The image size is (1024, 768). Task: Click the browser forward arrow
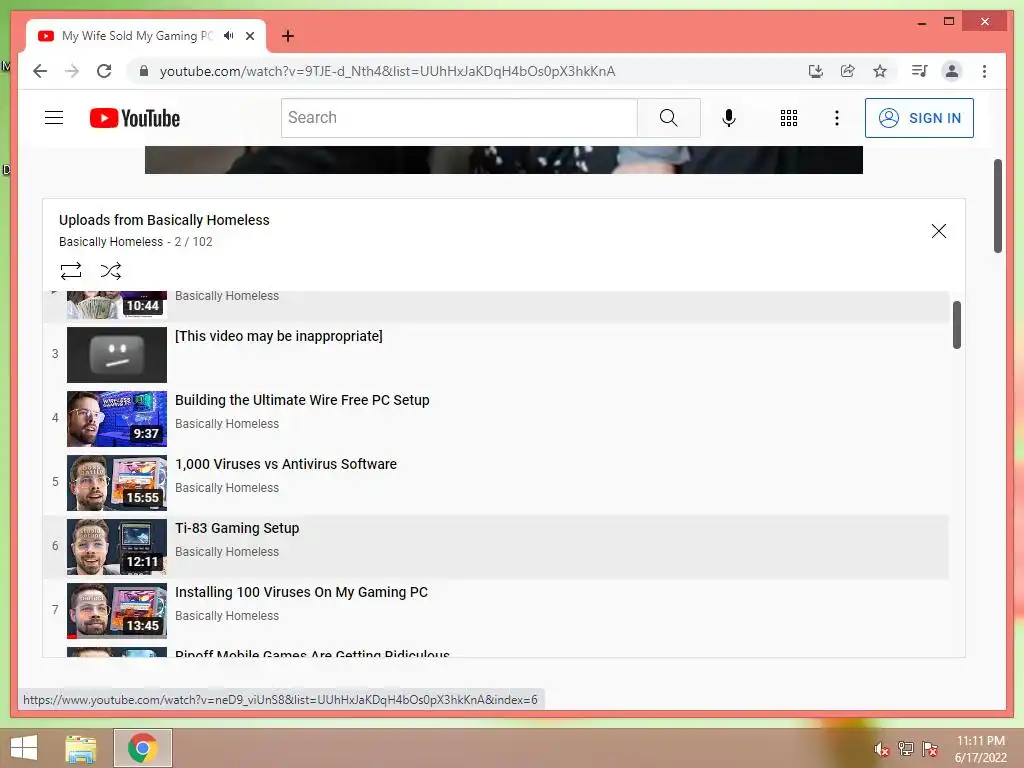click(x=72, y=71)
